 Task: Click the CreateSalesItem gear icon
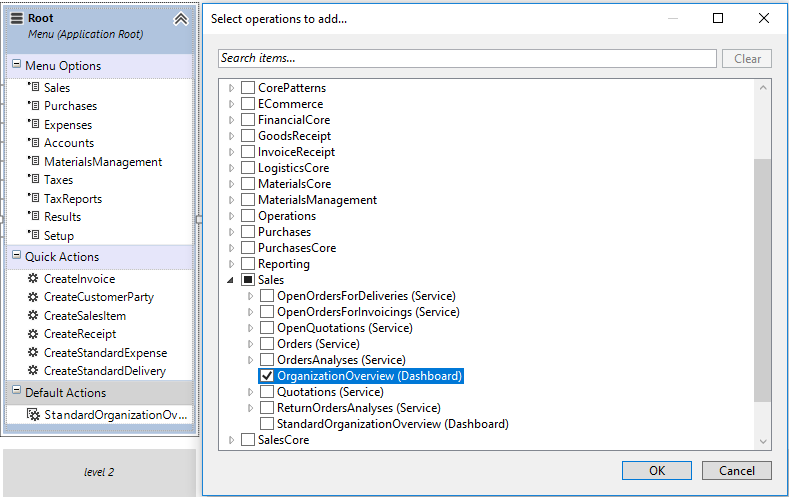tap(33, 315)
